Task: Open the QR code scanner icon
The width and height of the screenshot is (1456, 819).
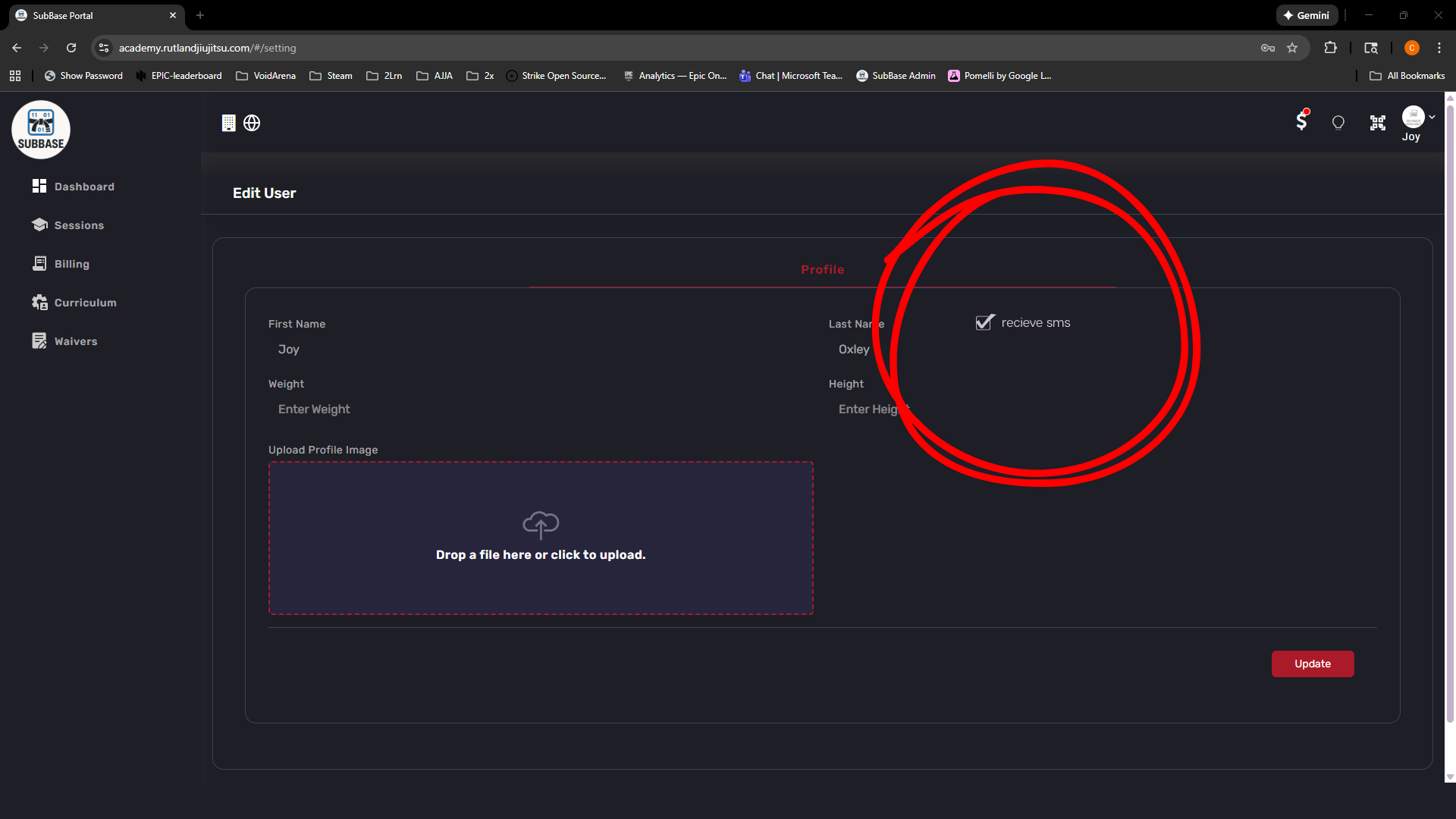Action: coord(1378,123)
